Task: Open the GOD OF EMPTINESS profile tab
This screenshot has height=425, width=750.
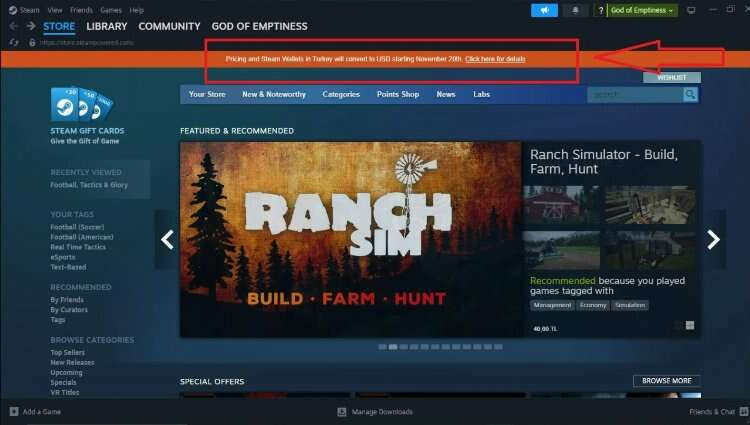Action: point(259,26)
